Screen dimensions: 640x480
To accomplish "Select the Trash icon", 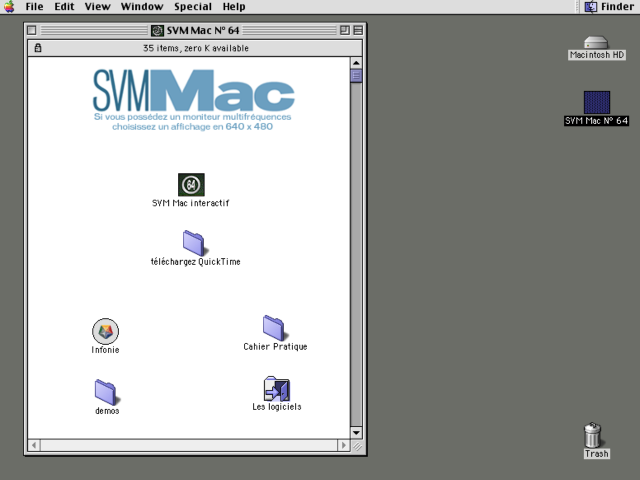I will coord(593,435).
